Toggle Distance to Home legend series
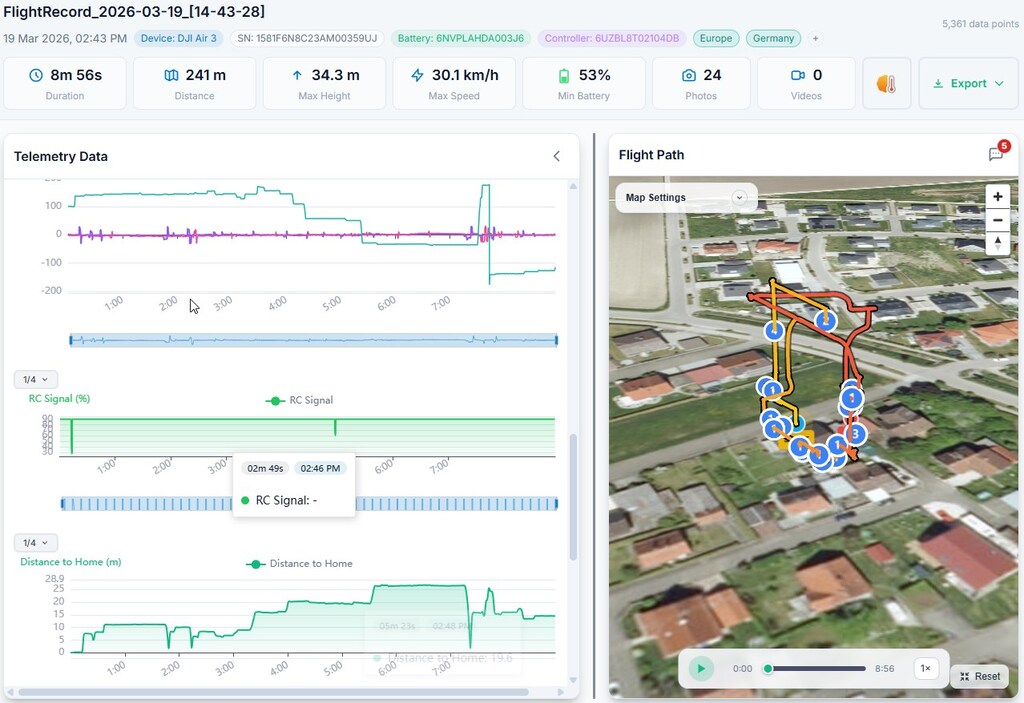 [299, 564]
